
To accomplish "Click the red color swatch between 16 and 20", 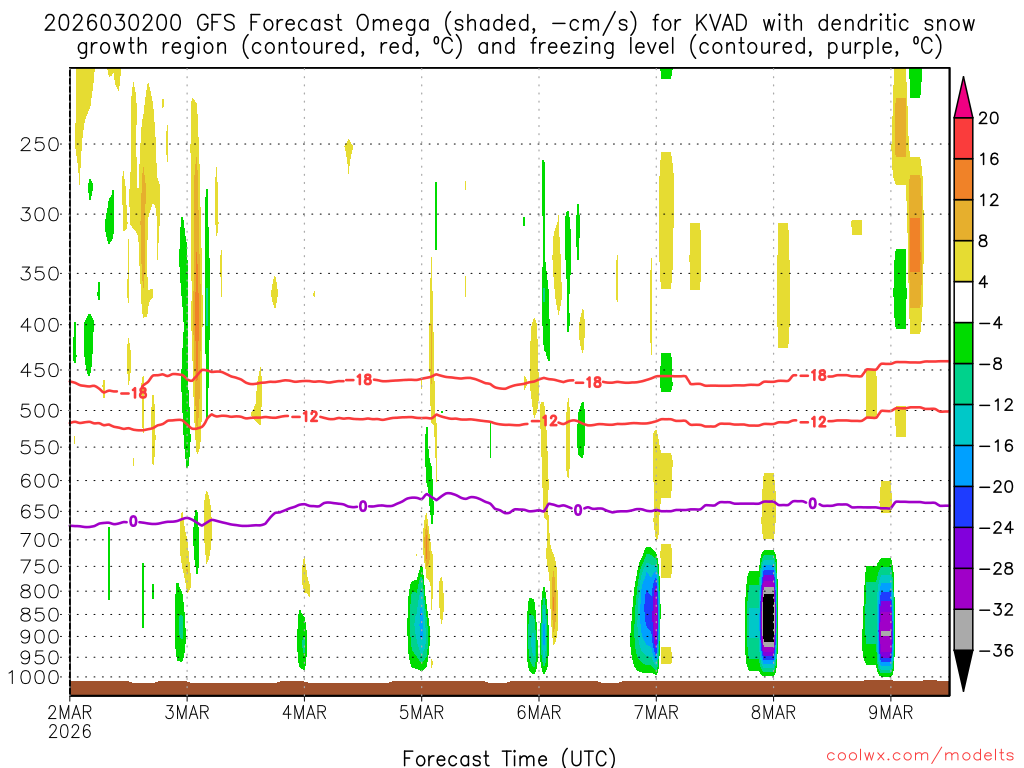I will 963,138.
